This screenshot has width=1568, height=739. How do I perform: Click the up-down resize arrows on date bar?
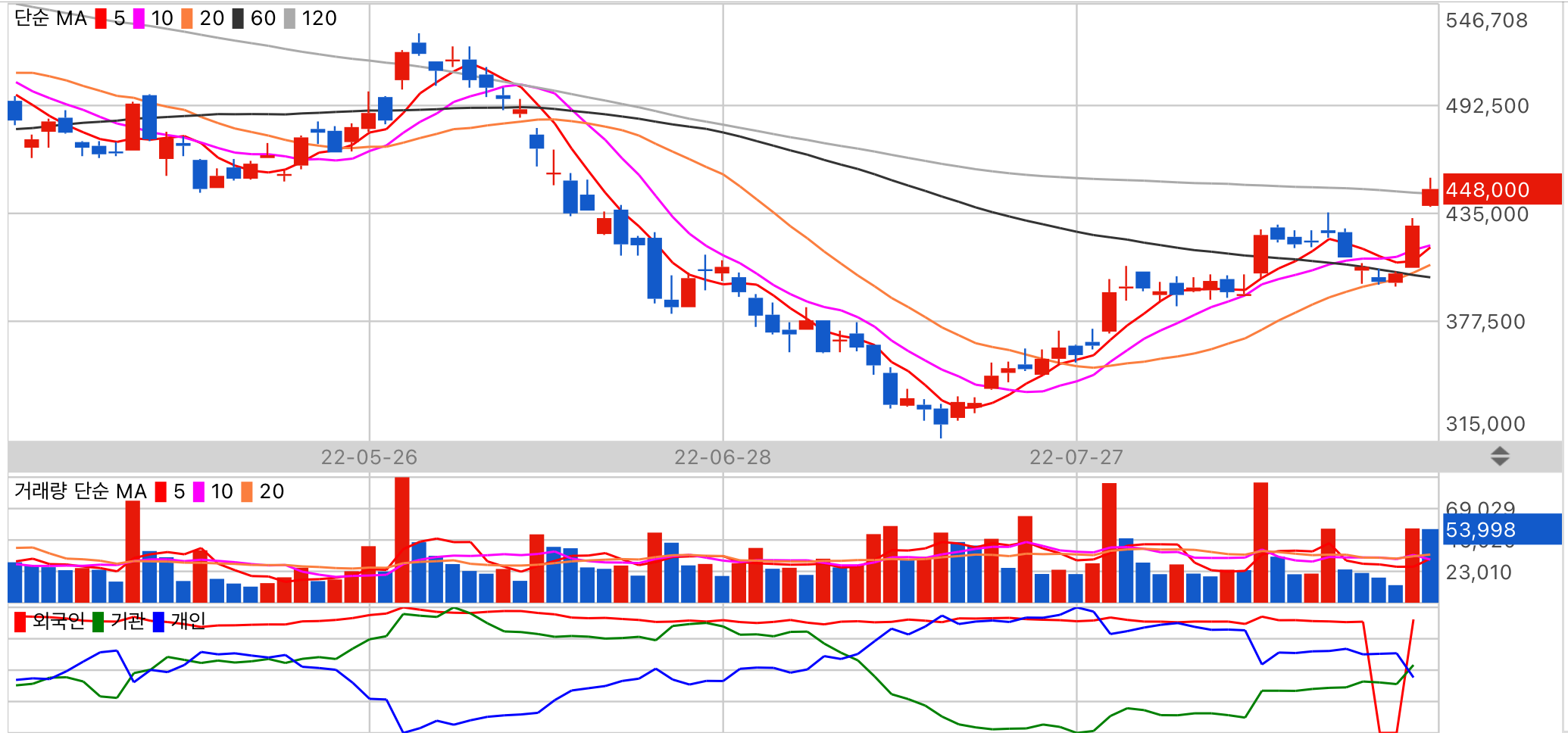coord(1500,457)
